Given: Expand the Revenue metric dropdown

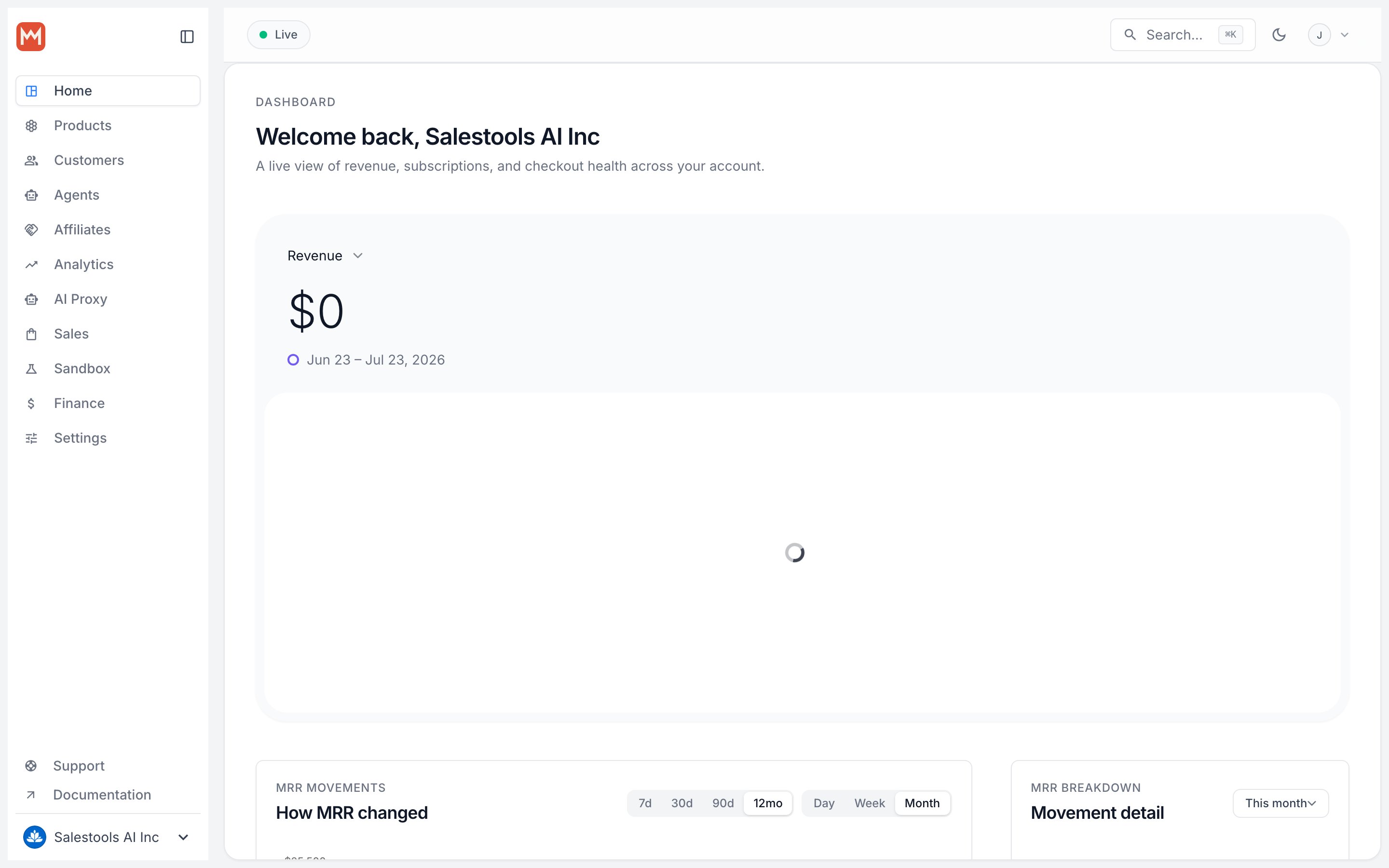Looking at the screenshot, I should (x=325, y=256).
